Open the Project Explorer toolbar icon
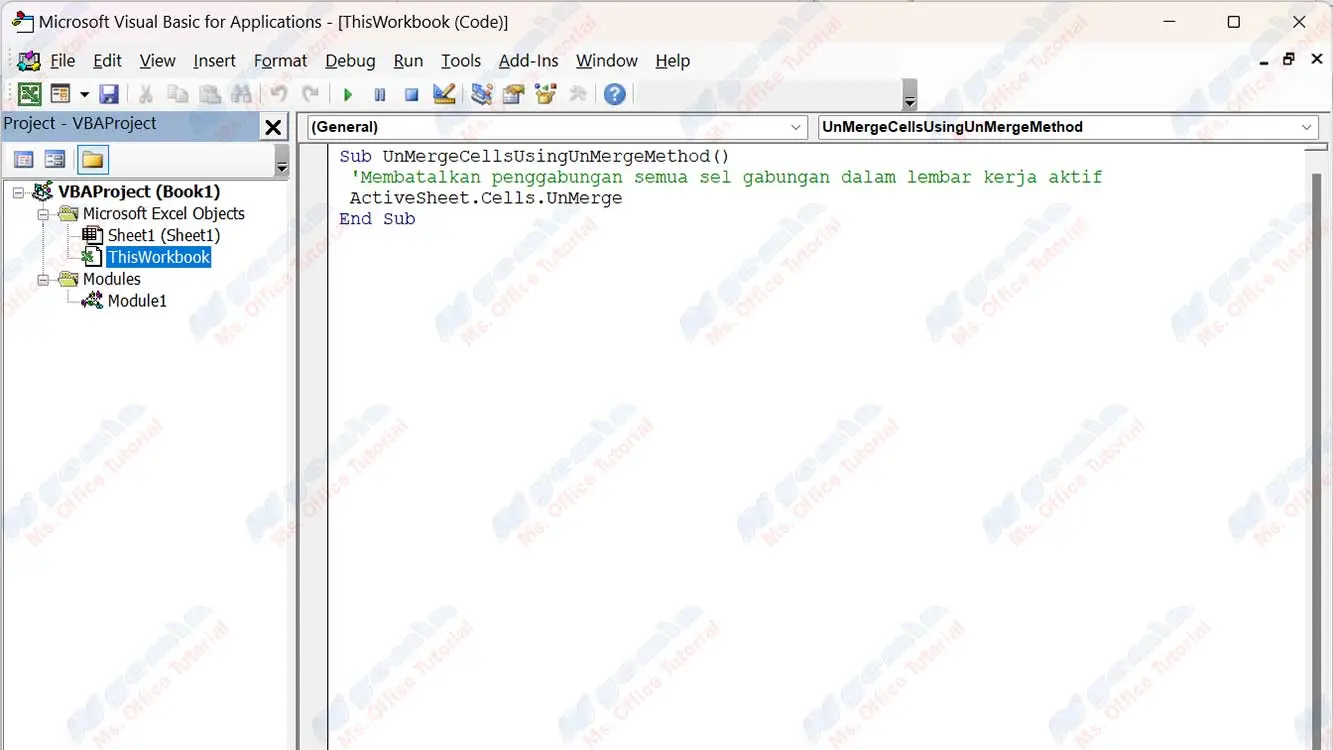Screen dimensions: 1333x750 482,94
